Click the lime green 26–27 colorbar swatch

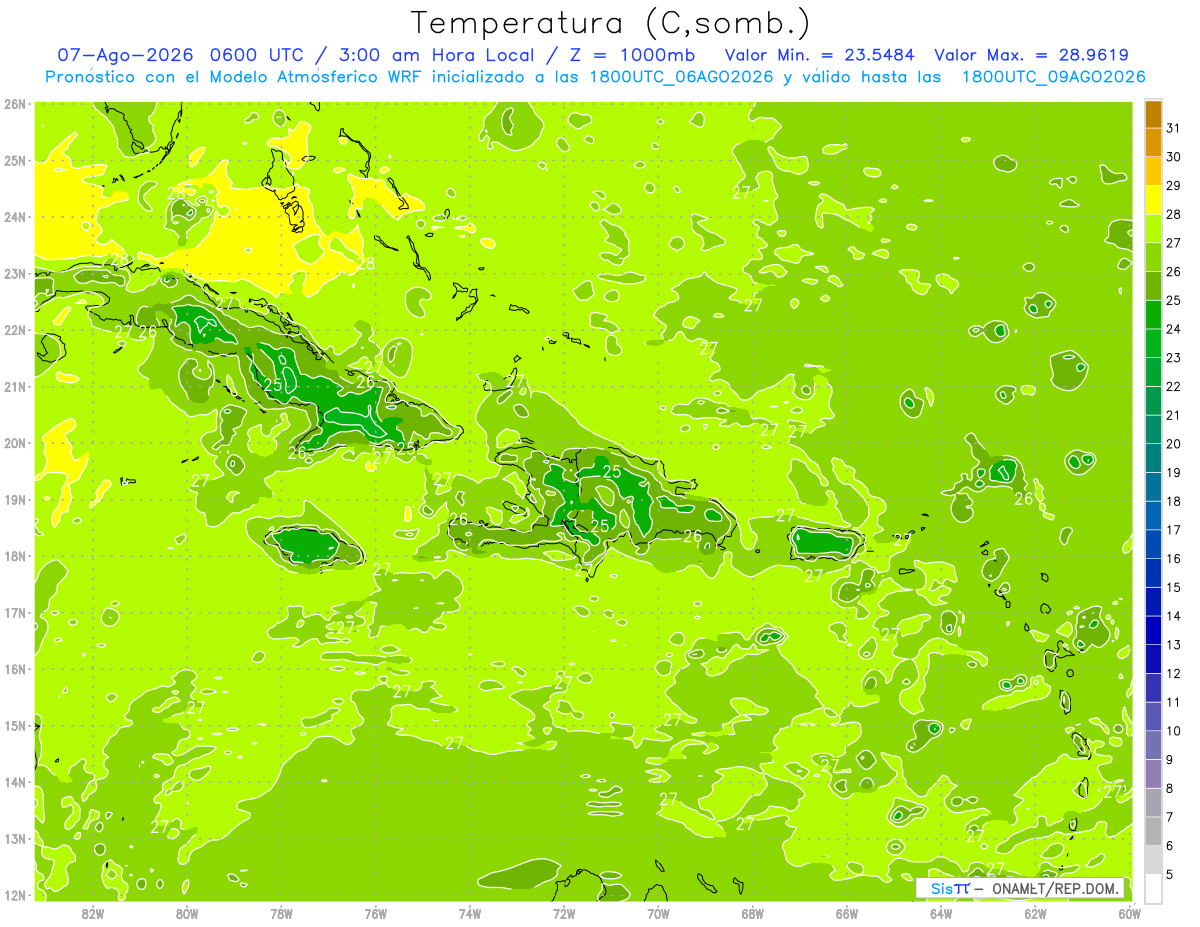1153,258
